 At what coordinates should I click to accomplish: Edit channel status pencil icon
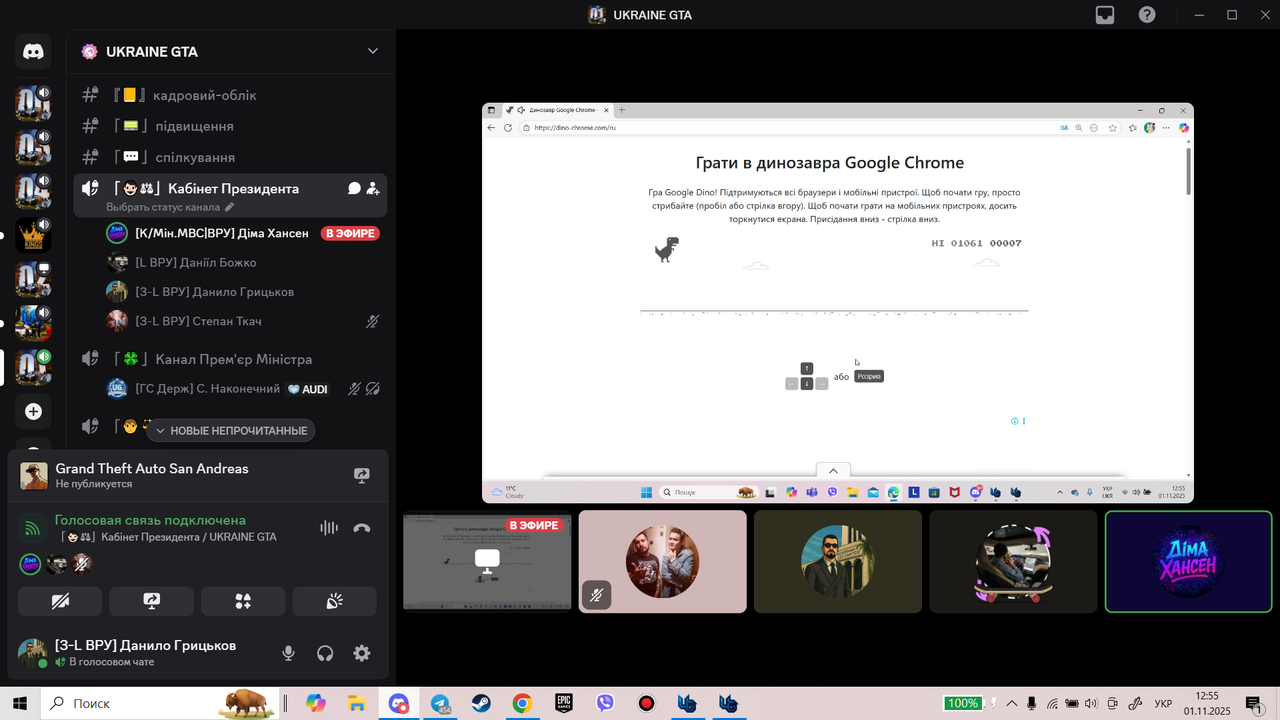pyautogui.click(x=229, y=207)
